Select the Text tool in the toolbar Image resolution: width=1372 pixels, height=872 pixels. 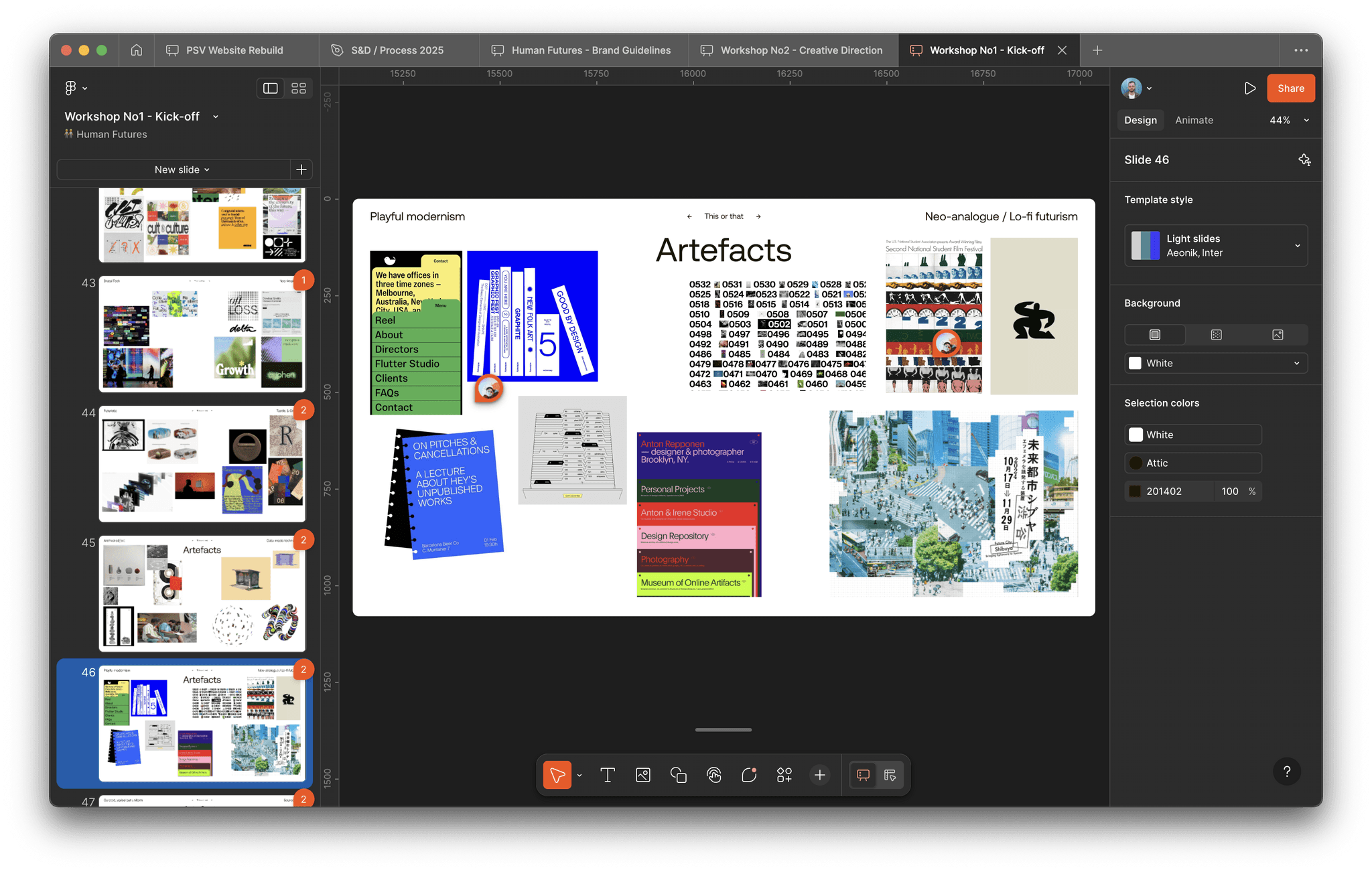pos(608,775)
